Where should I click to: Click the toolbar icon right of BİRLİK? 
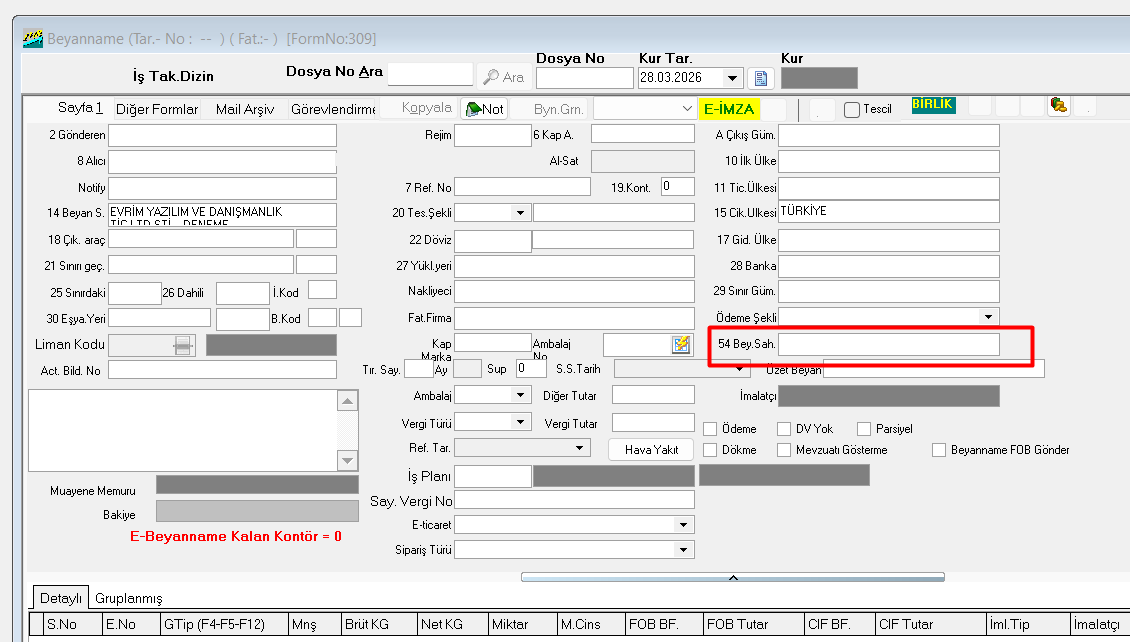click(1058, 106)
